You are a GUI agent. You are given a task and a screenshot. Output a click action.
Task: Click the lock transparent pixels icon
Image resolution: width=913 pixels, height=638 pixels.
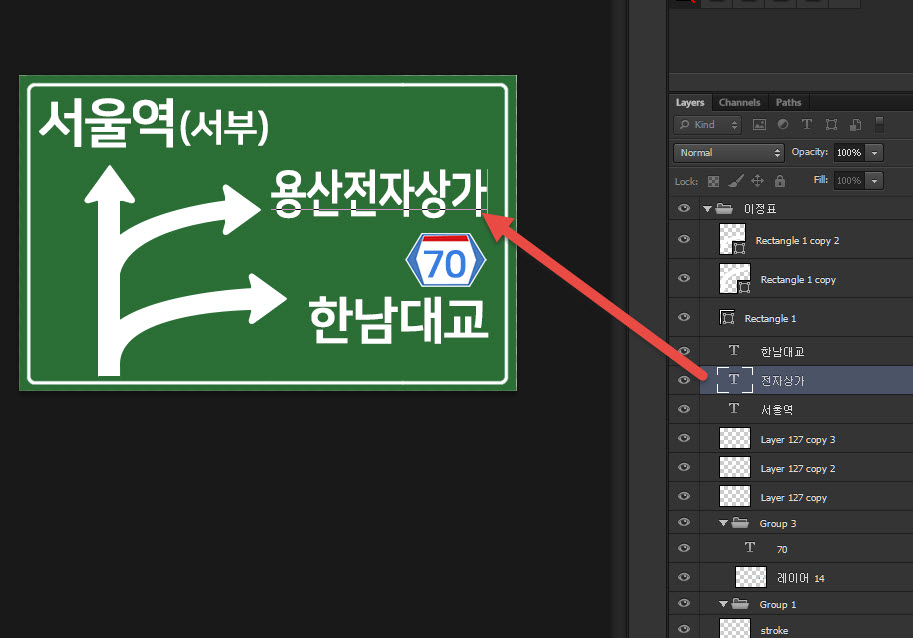click(713, 181)
